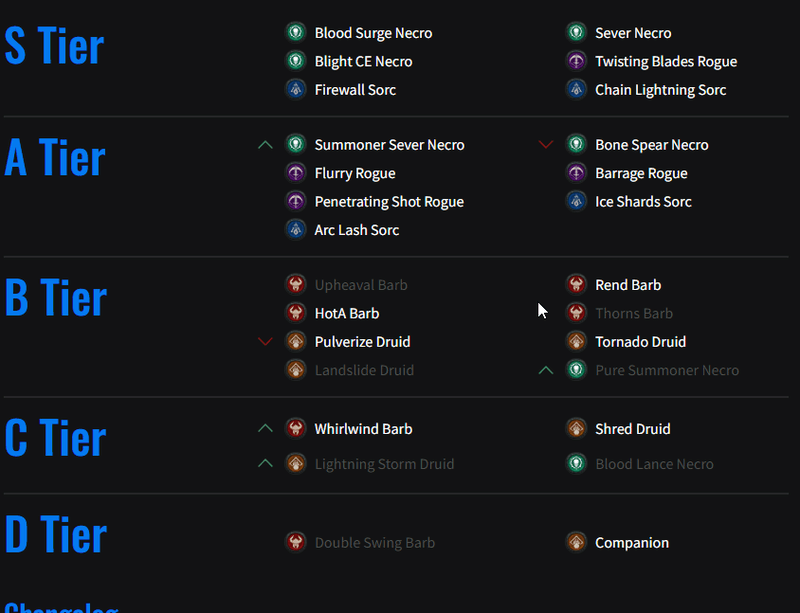Click up arrow beside Summoner Sever Necro
Image resolution: width=800 pixels, height=613 pixels.
point(265,145)
